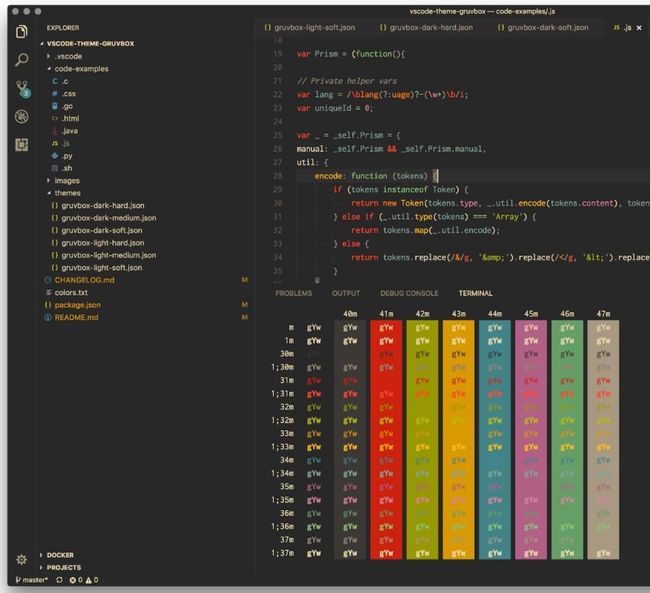Switch to the PROBLEMS panel tab
Image resolution: width=650 pixels, height=593 pixels.
[x=293, y=293]
